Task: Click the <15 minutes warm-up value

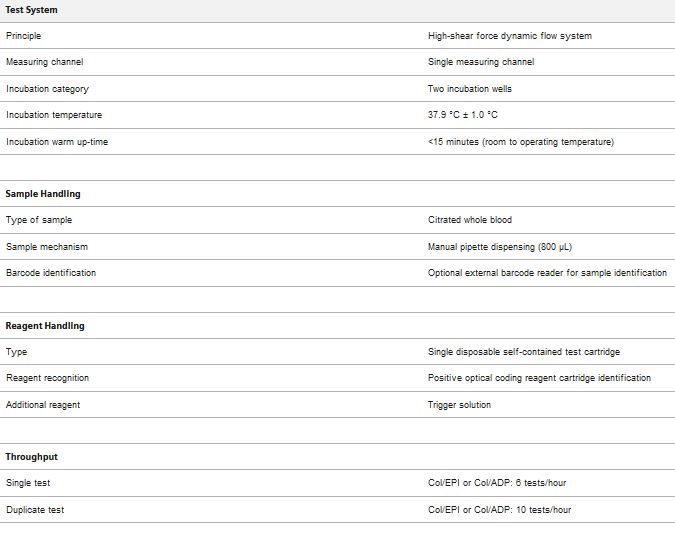Action: coord(520,142)
